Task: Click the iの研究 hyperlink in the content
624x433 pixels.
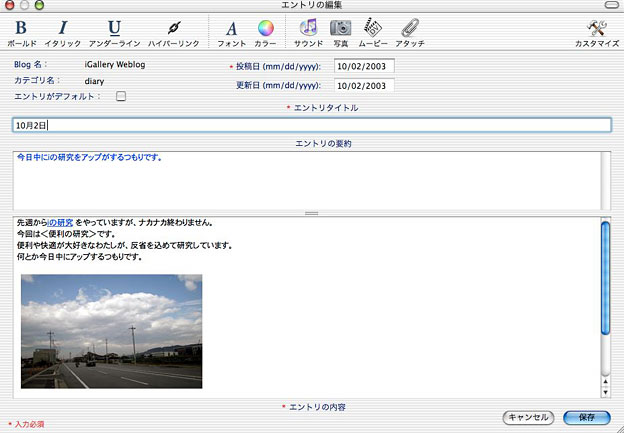Action: coord(60,222)
